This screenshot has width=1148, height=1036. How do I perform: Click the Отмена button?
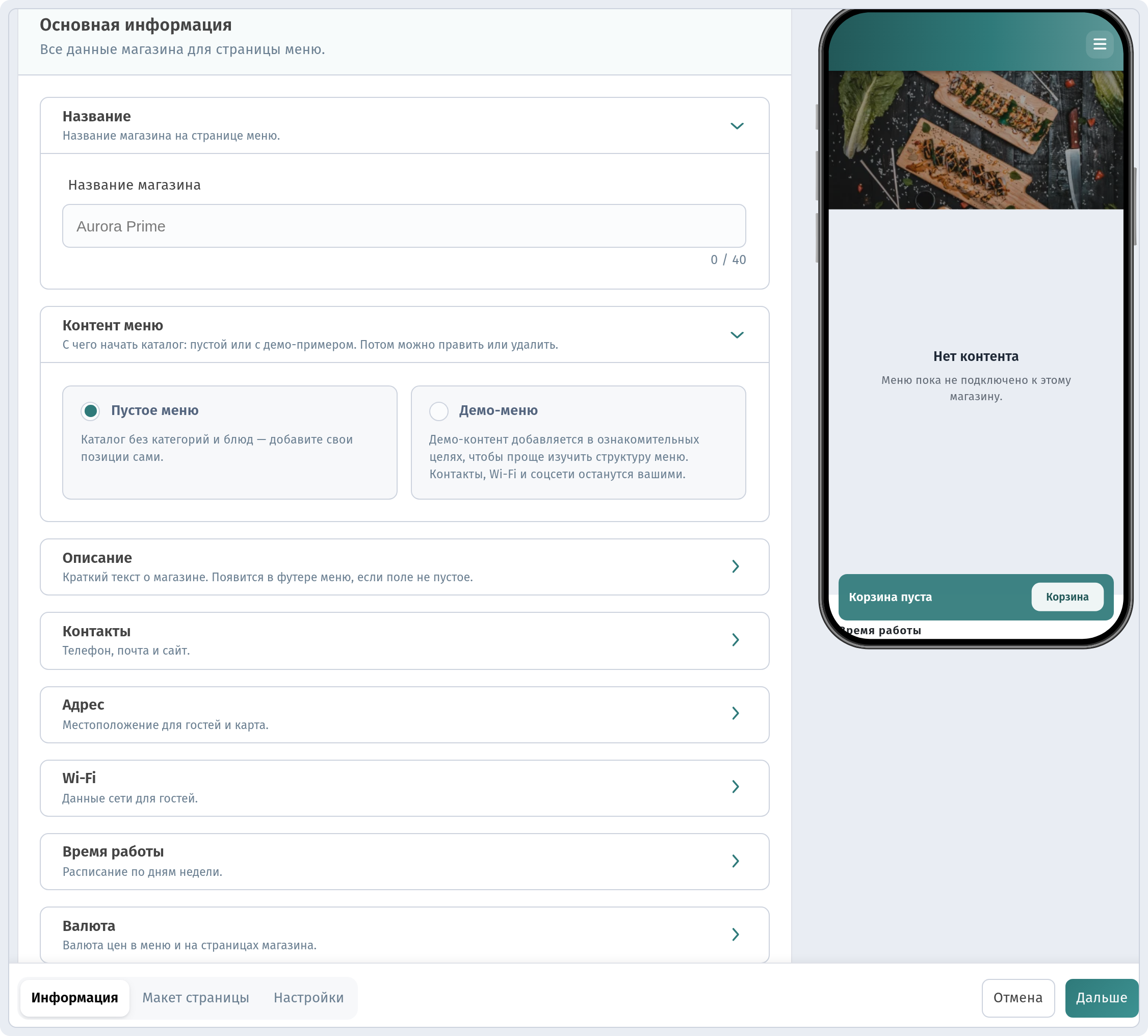pos(1017,998)
